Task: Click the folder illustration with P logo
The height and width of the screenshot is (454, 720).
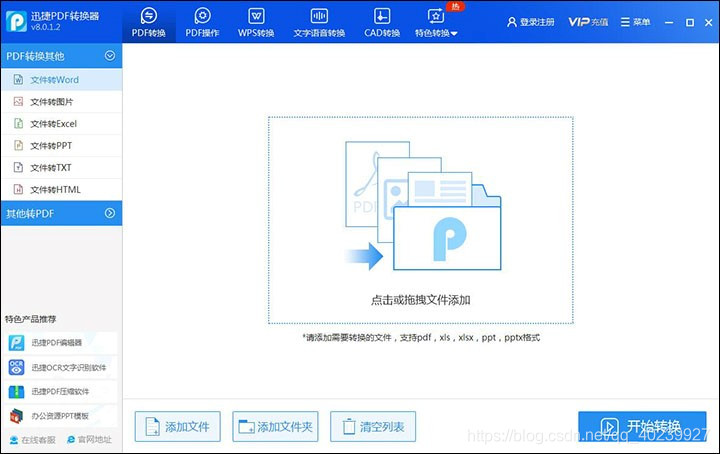Action: coord(447,238)
